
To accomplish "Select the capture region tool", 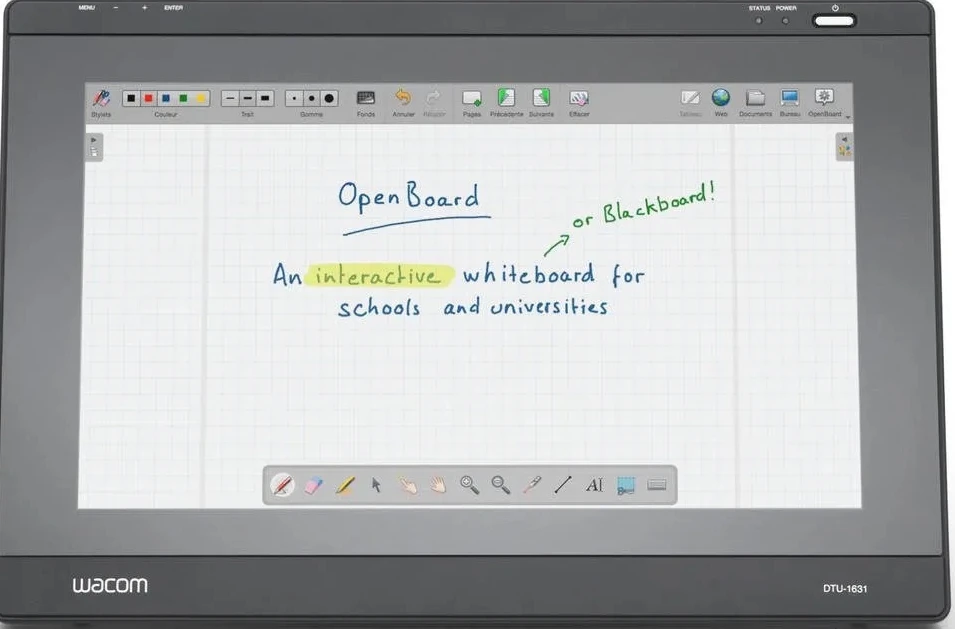I will pos(626,485).
